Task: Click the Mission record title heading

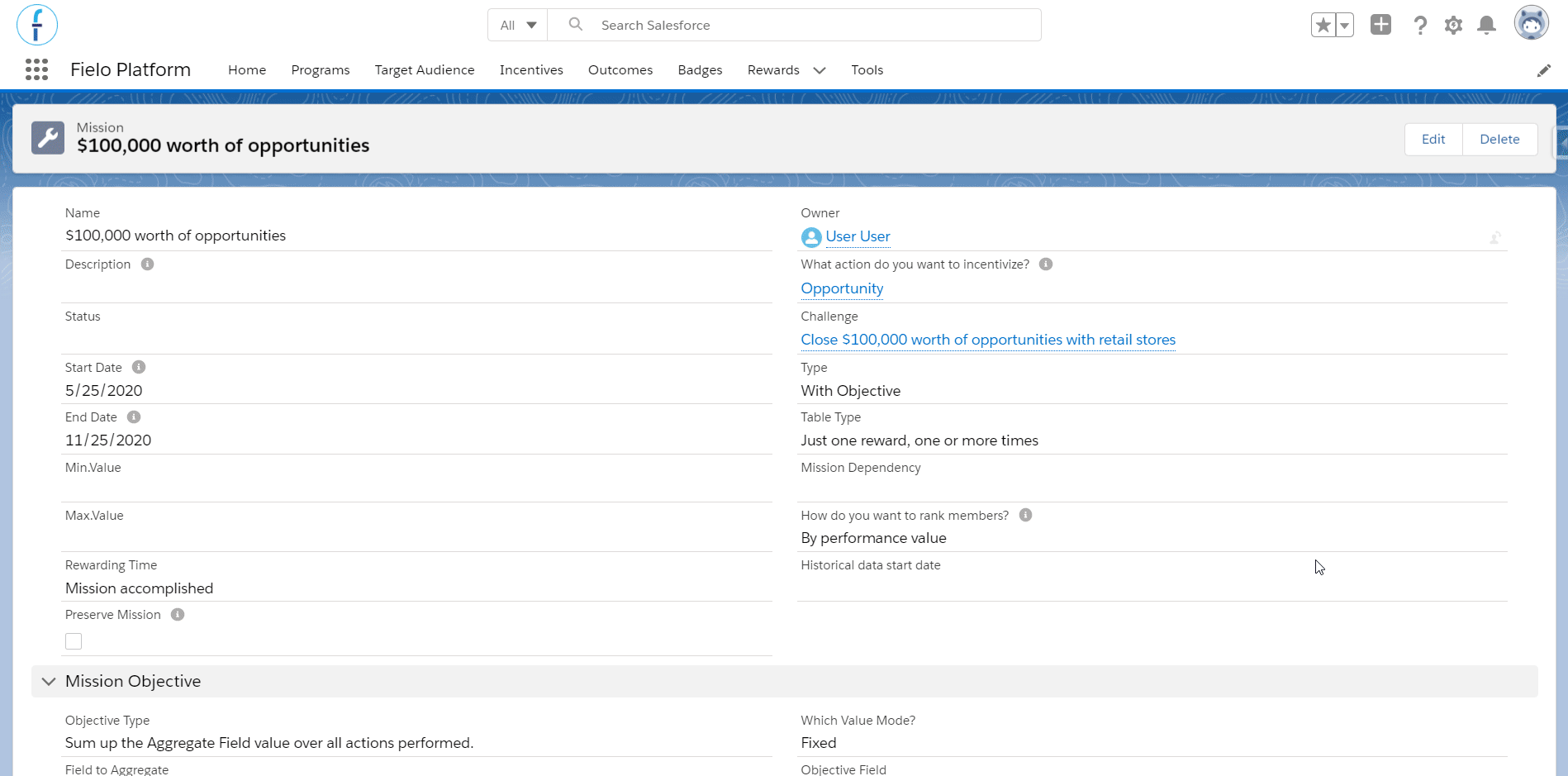Action: pos(223,145)
